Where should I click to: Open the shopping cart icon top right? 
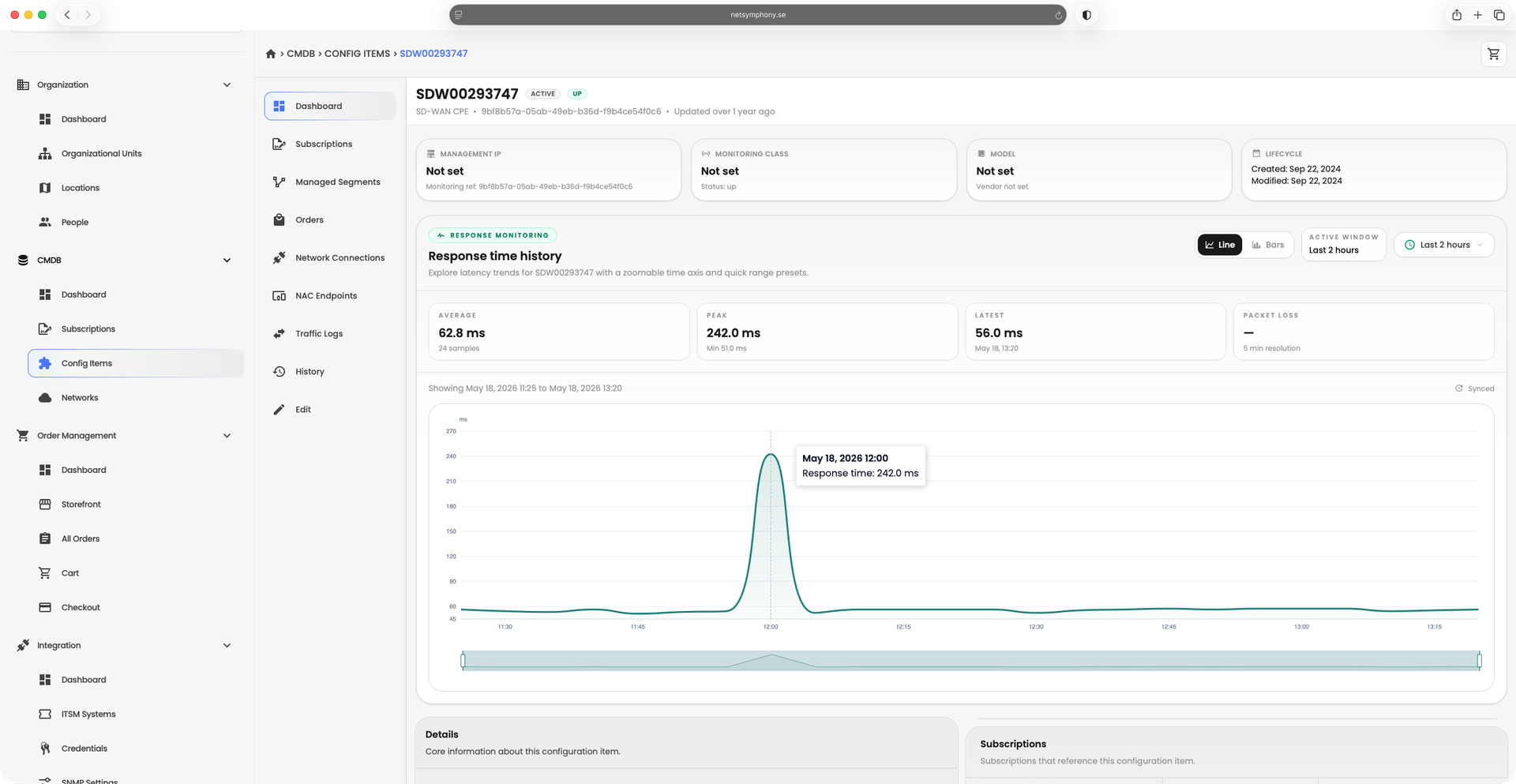(1493, 54)
